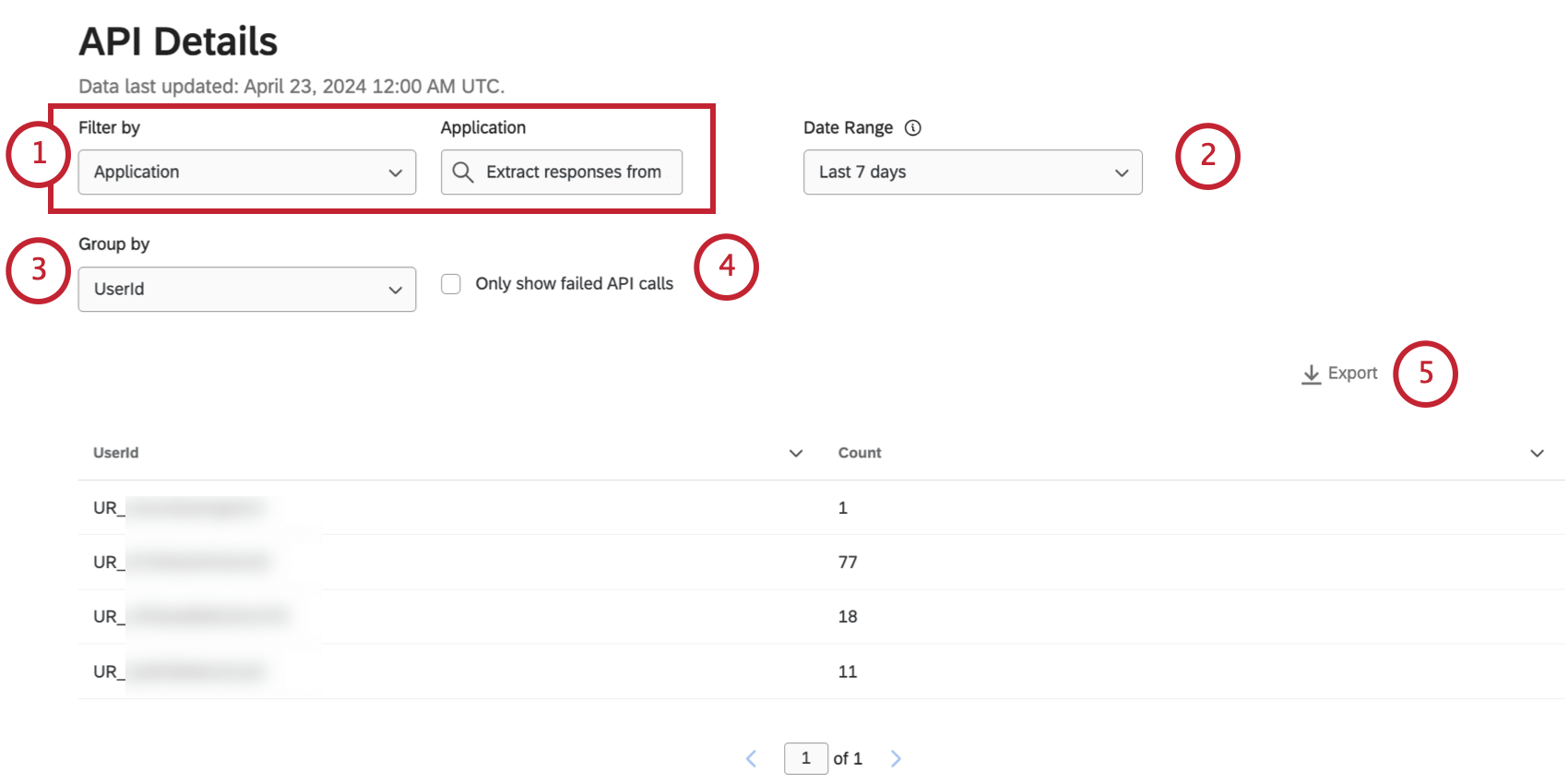Click the Export text link
Viewport: 1568px width, 784px height.
tap(1352, 374)
